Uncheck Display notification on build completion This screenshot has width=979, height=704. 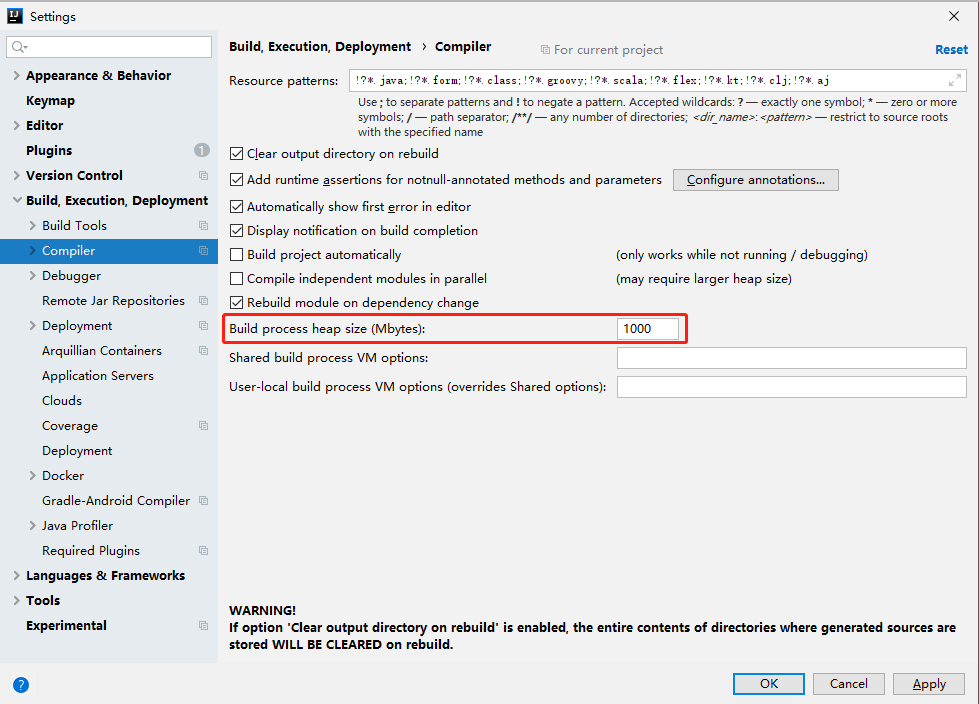click(237, 230)
